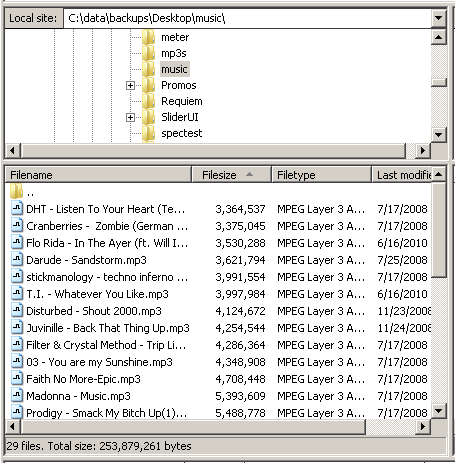
Task: Click the mp3 icon for Disturbed - Shout 2000
Action: 17,310
